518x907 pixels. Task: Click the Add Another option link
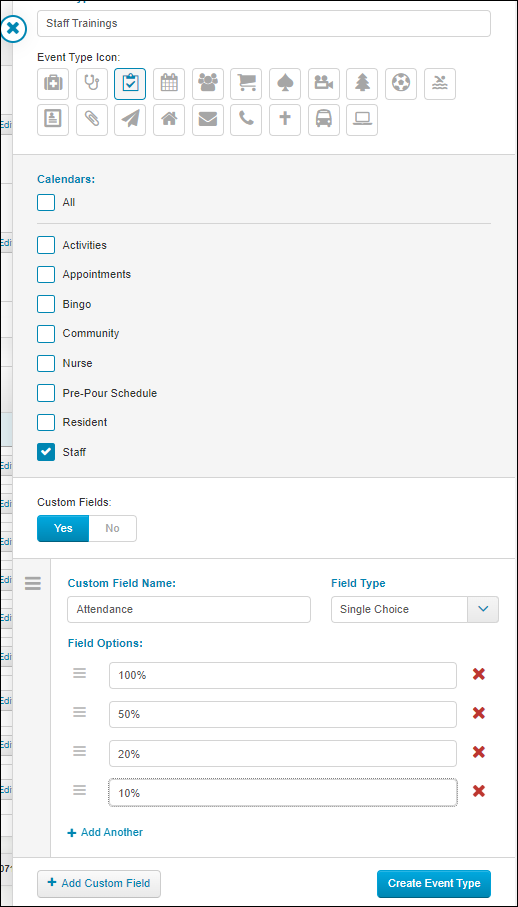tap(105, 832)
